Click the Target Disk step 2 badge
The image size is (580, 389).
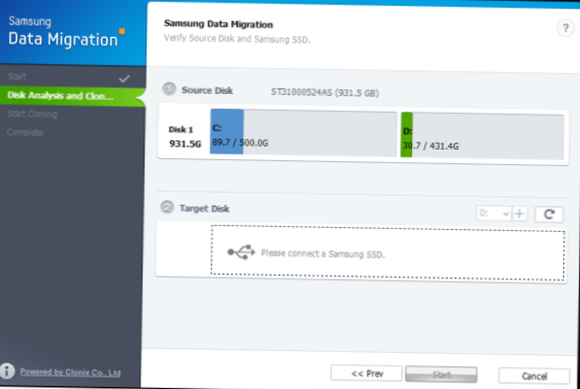pyautogui.click(x=167, y=207)
